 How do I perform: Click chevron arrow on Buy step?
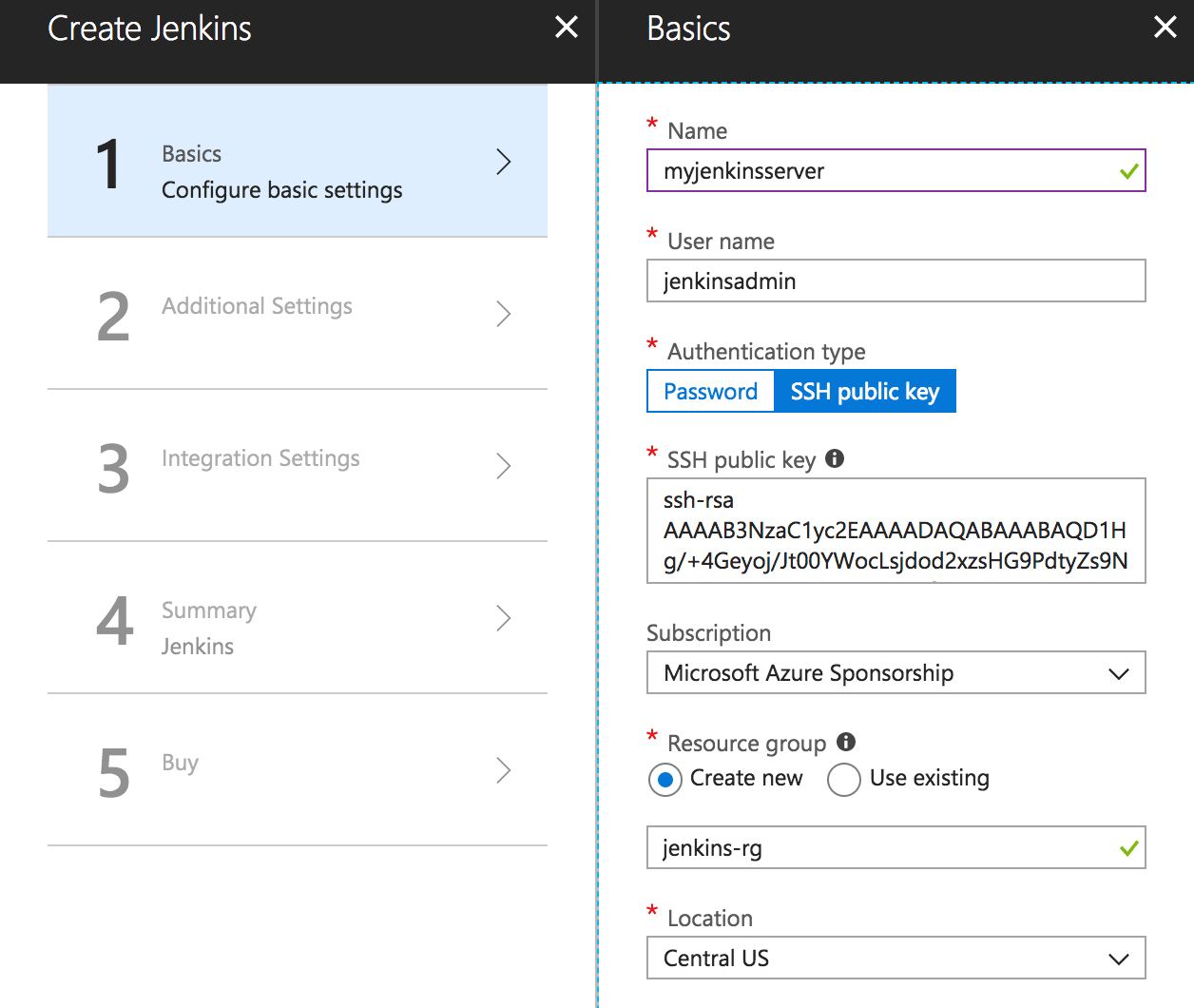click(x=504, y=770)
